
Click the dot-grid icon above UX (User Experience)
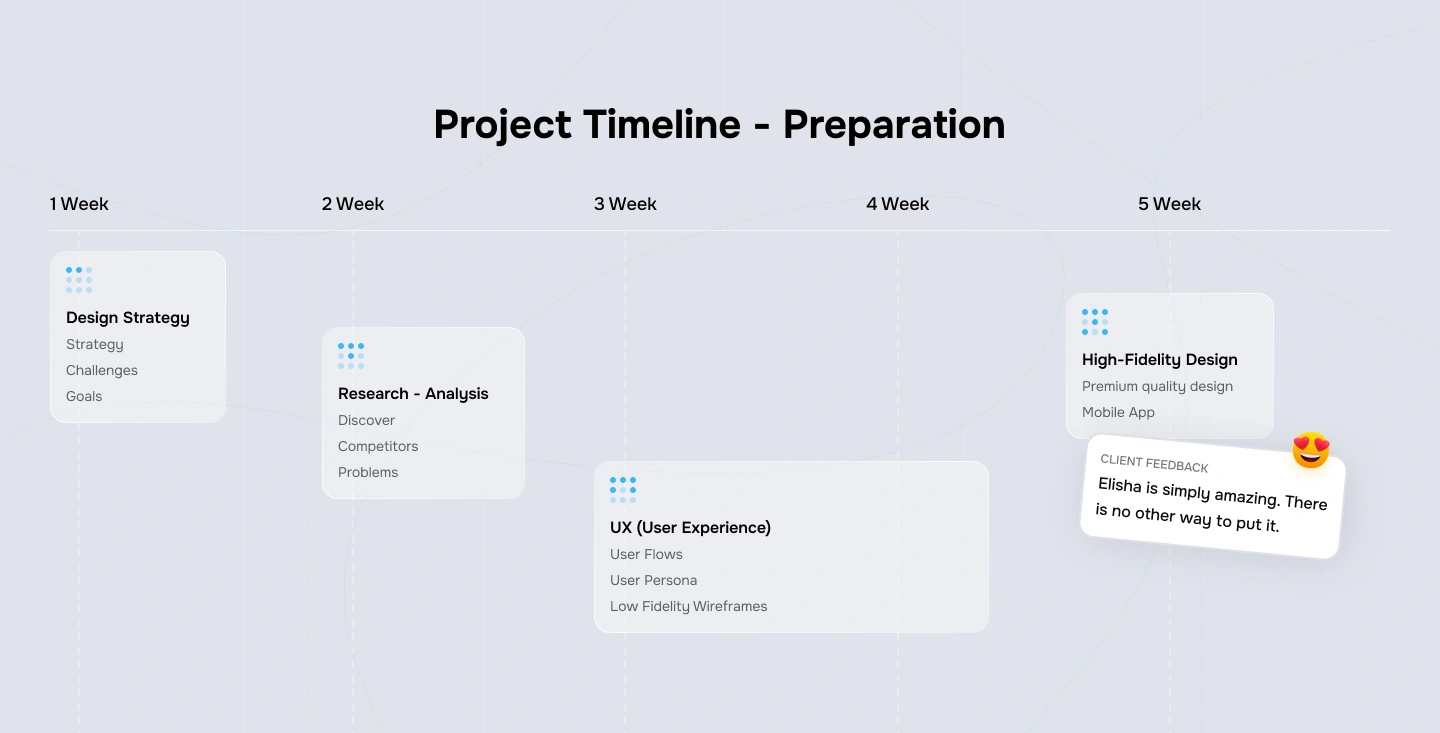[x=623, y=489]
